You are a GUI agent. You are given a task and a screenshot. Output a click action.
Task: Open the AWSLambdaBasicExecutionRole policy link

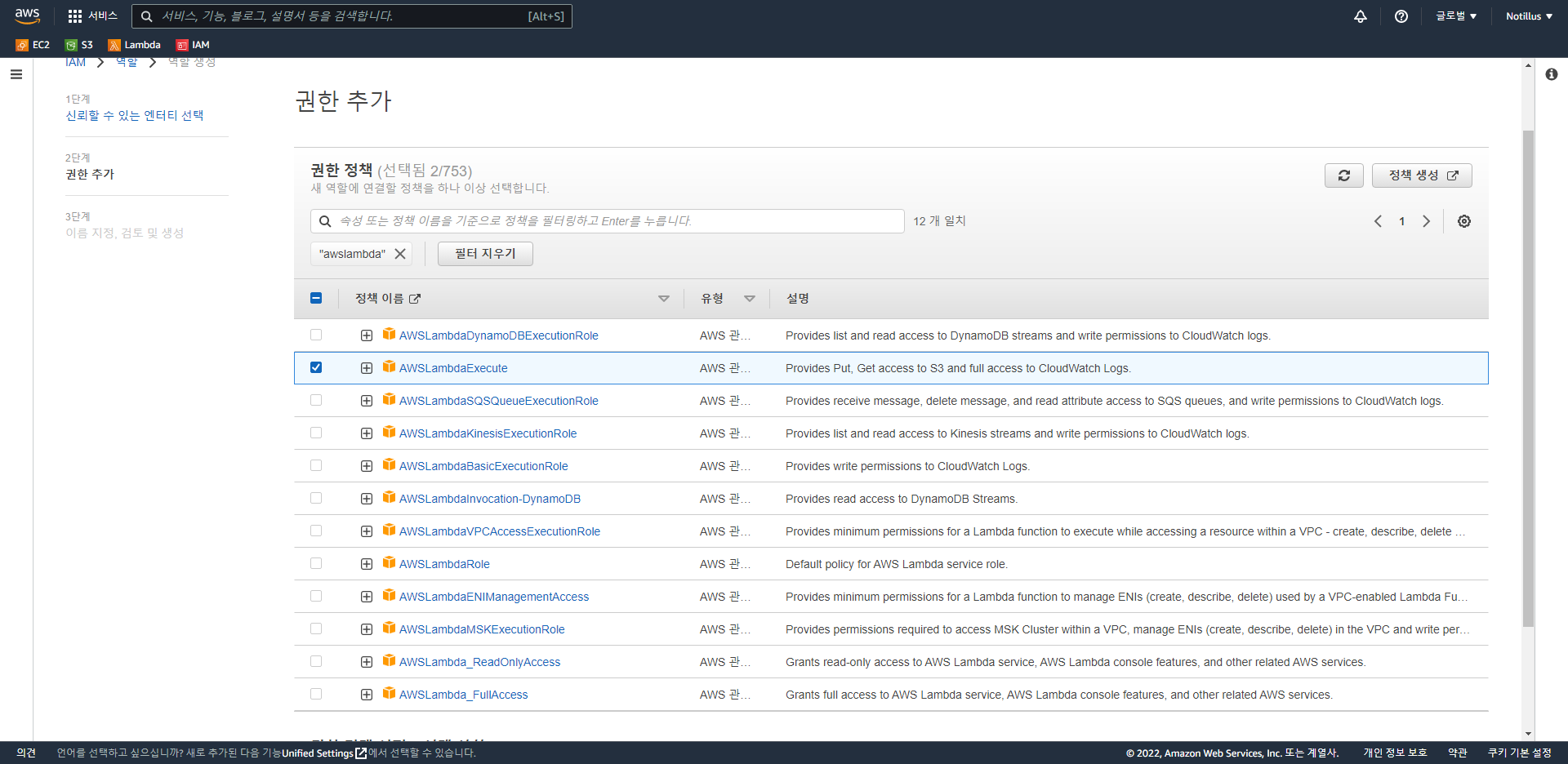[483, 466]
